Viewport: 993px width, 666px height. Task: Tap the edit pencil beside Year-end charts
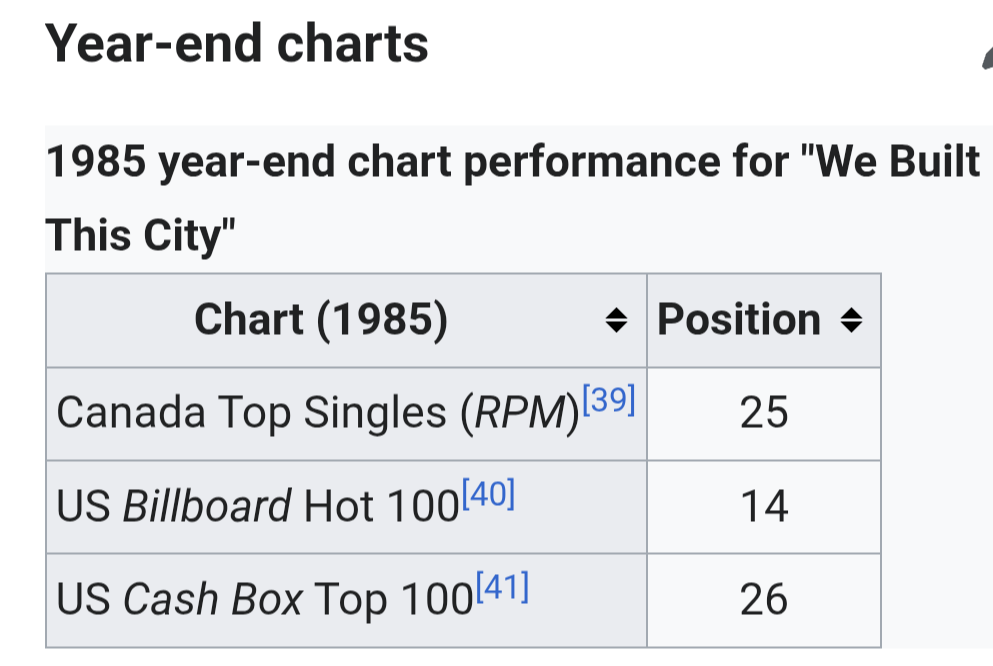coord(987,57)
